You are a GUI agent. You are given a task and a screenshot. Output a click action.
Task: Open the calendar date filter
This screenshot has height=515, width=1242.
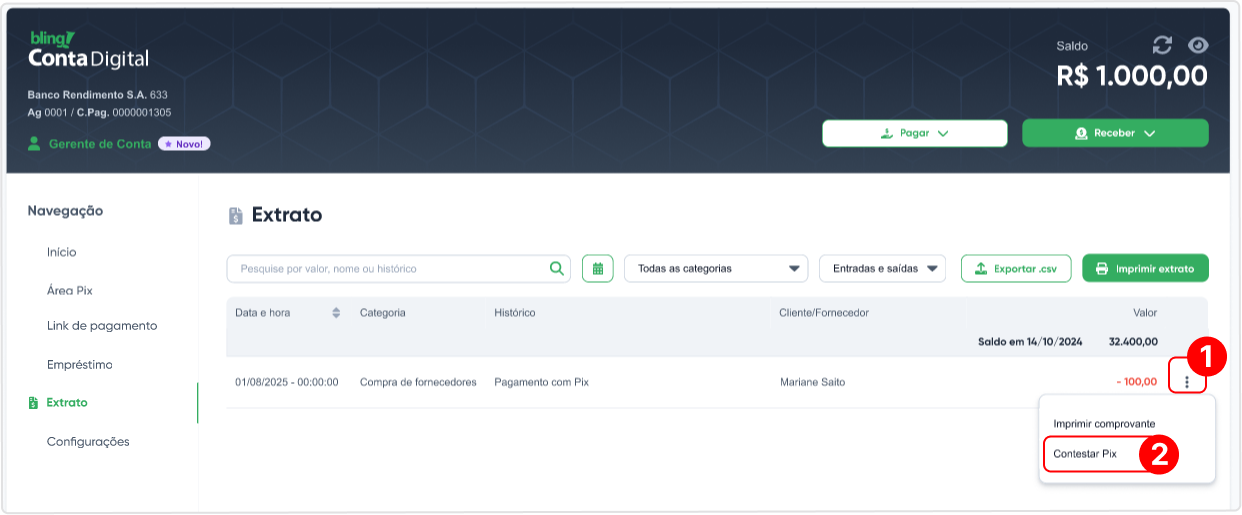click(x=598, y=268)
